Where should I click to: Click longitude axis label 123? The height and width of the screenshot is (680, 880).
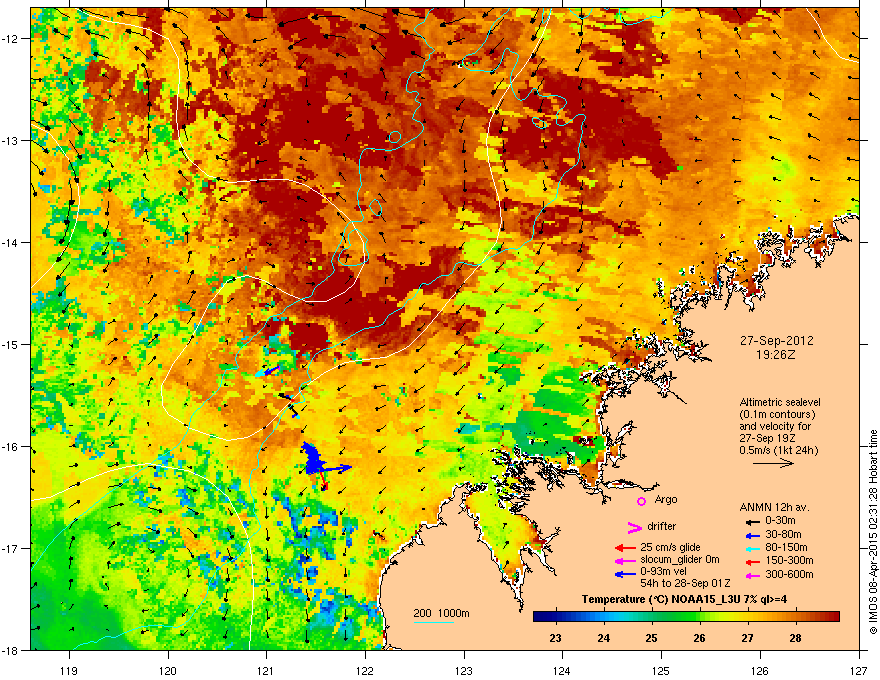click(x=464, y=670)
